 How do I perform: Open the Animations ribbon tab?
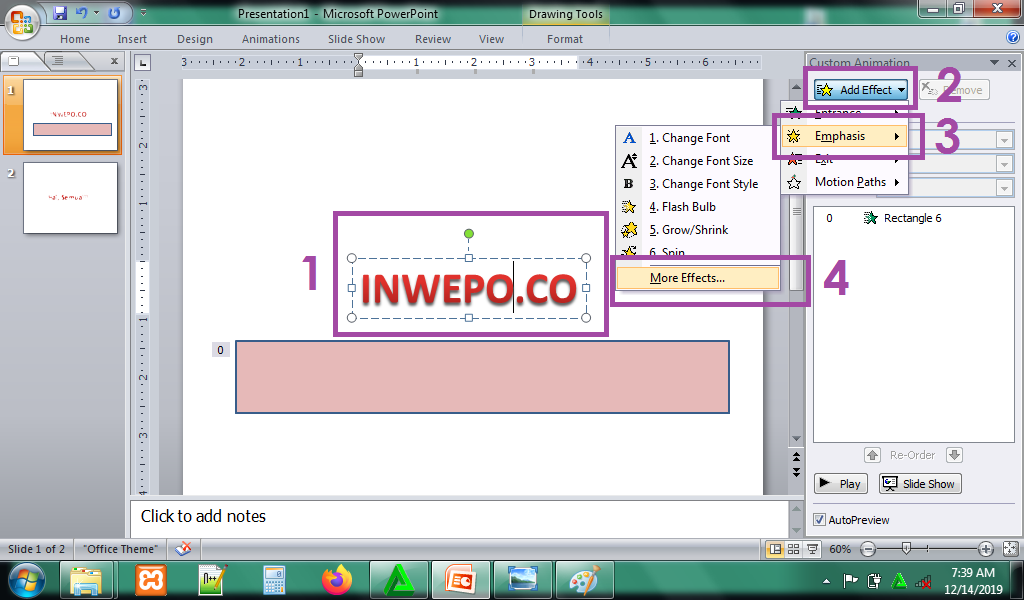(x=270, y=39)
